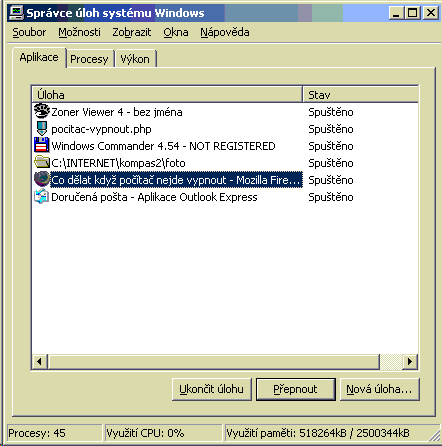This screenshot has height=446, width=442.
Task: Open the Nápověda menu
Action: [x=225, y=32]
